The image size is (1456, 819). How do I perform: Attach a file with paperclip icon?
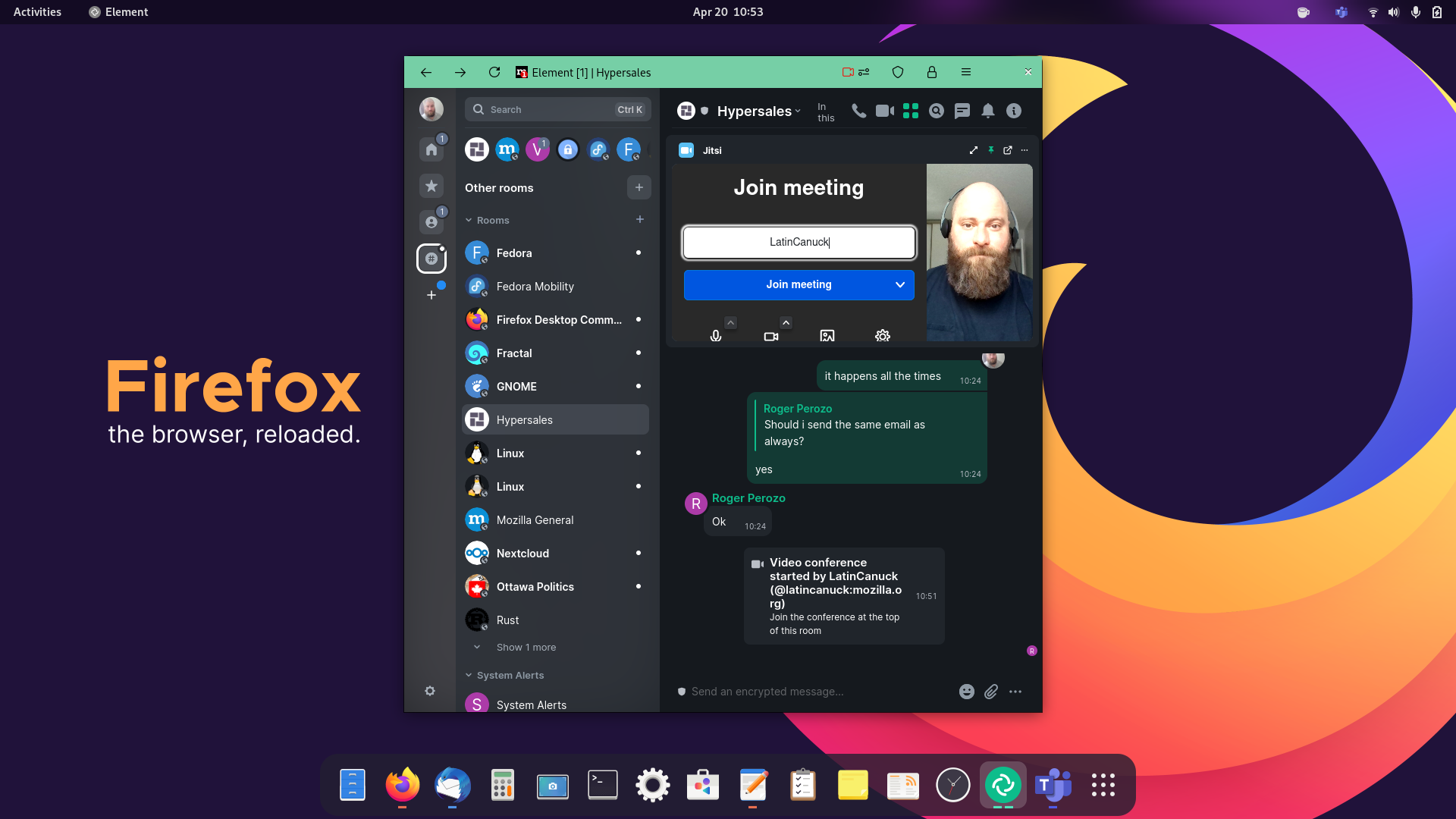[x=991, y=692]
